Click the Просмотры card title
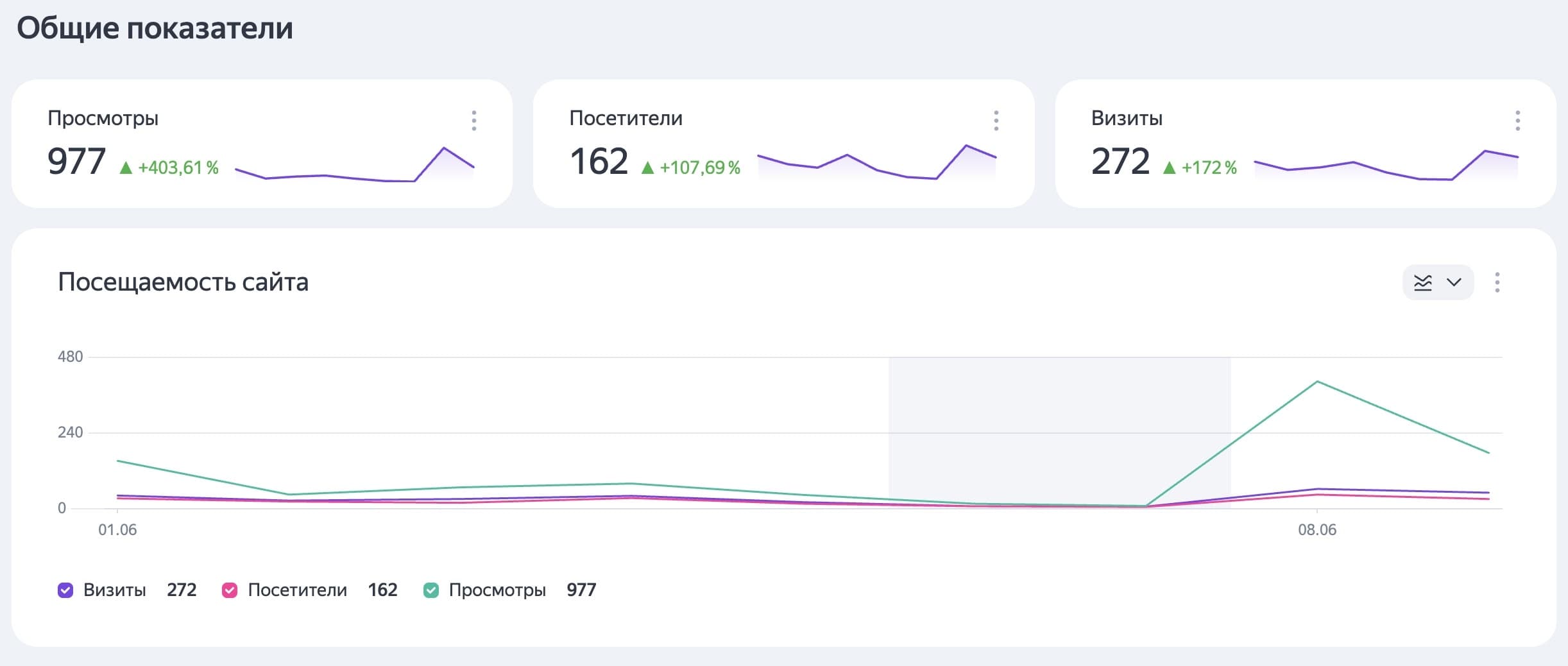Viewport: 1568px width, 666px height. [103, 119]
